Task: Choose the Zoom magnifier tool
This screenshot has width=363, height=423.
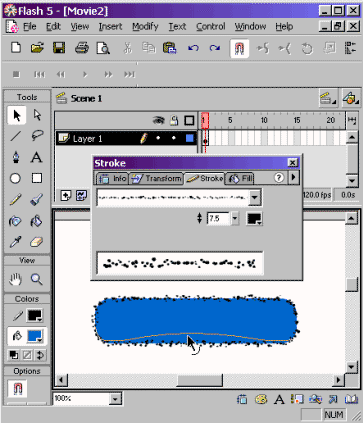Action: coord(37,279)
